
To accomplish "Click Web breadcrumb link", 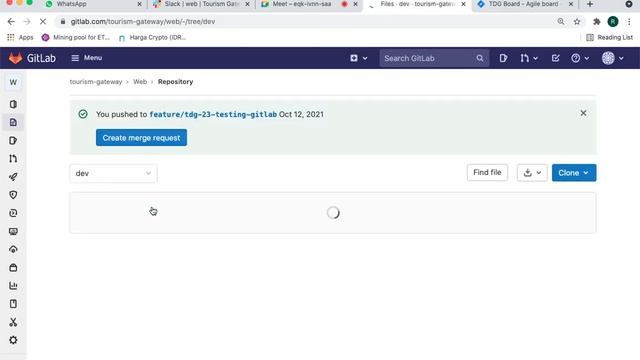I will point(140,82).
